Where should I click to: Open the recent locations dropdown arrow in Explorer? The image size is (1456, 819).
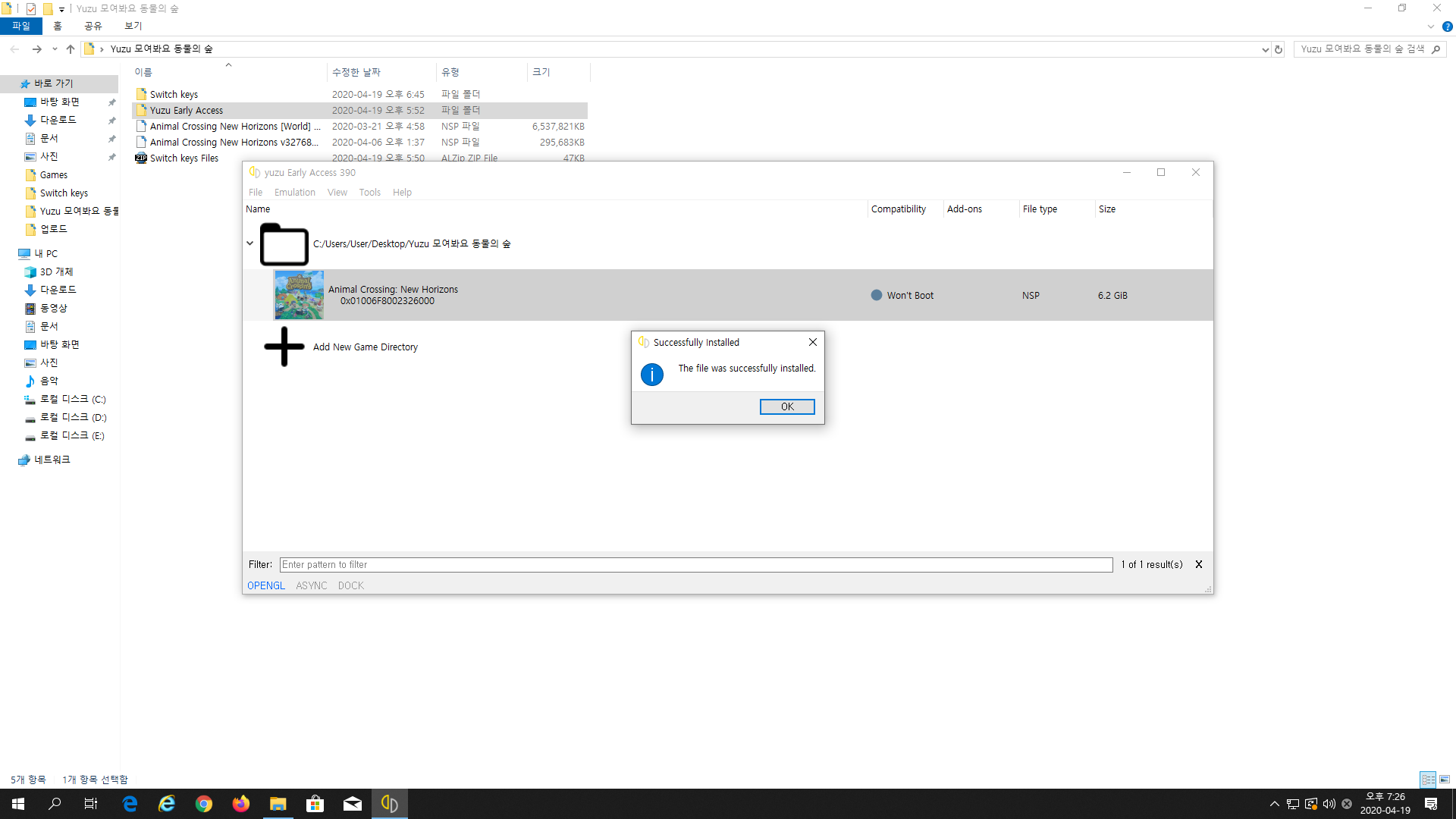(x=55, y=49)
